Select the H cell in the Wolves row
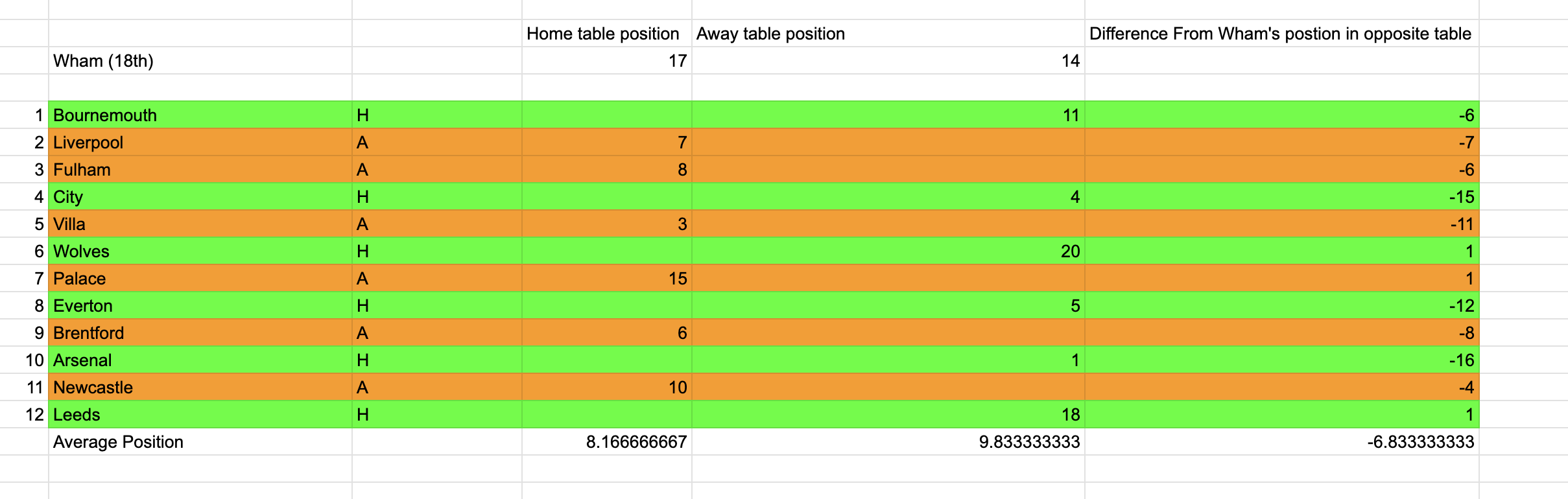The height and width of the screenshot is (499, 1568). pos(436,251)
